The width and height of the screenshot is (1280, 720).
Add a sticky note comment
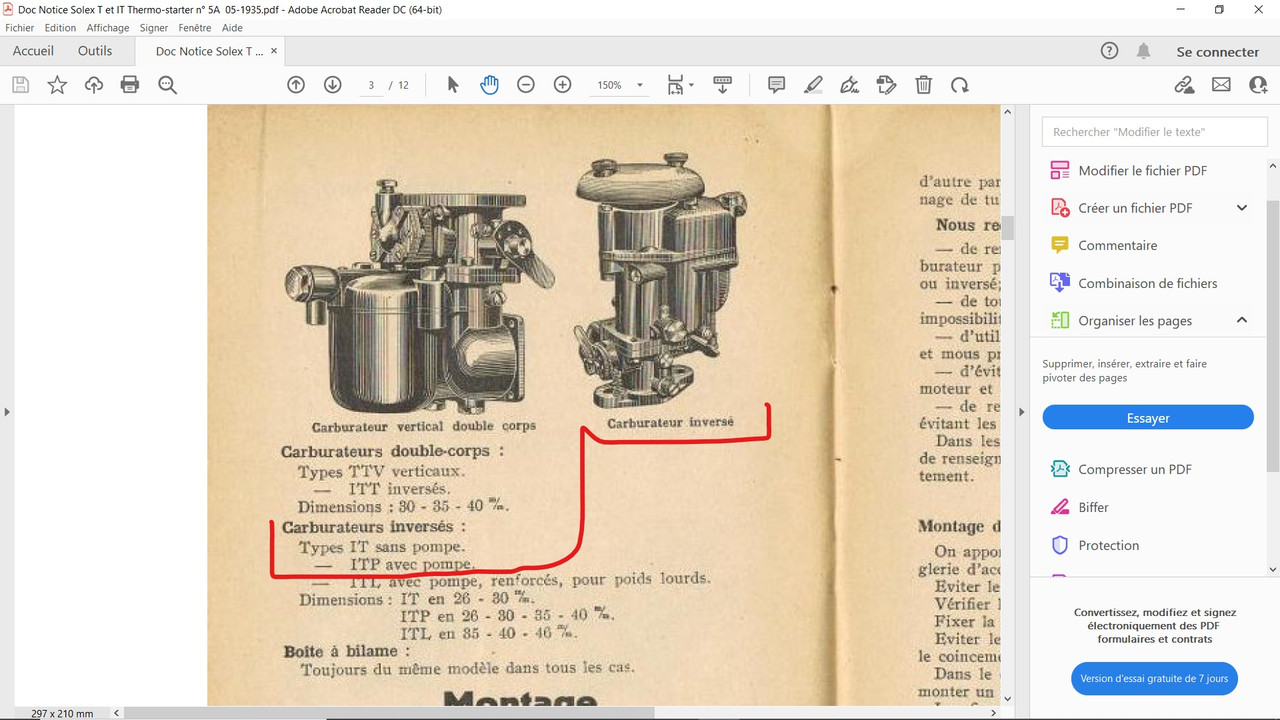coord(776,85)
